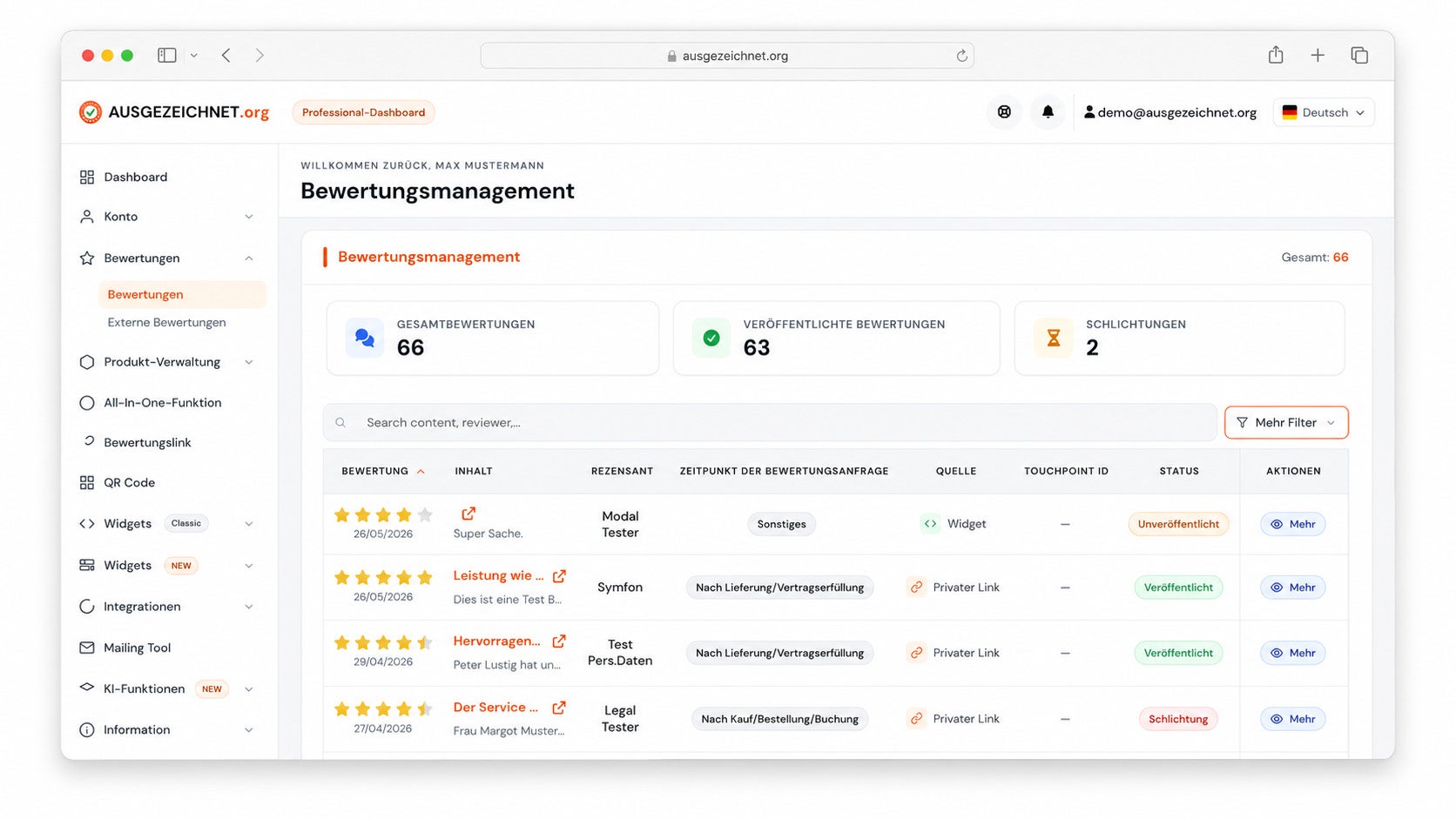Select Bewertungen submenu item
Screen dimensions: 1456x819
182,294
